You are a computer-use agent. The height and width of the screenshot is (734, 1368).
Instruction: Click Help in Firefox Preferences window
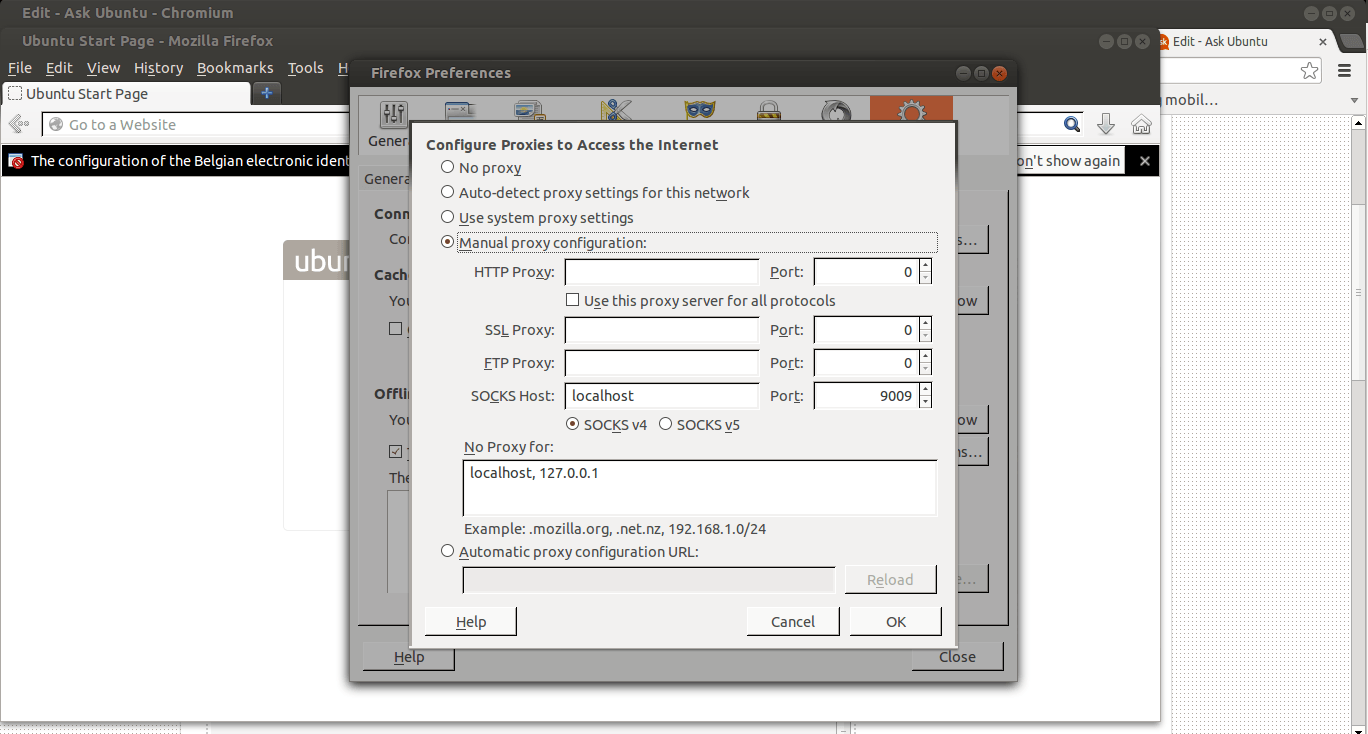click(409, 657)
